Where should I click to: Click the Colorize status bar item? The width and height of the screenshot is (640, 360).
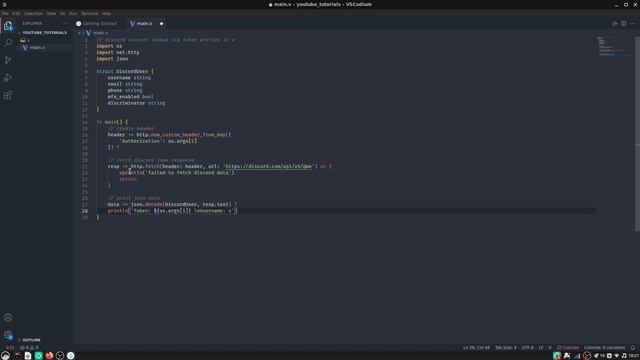tap(568, 348)
